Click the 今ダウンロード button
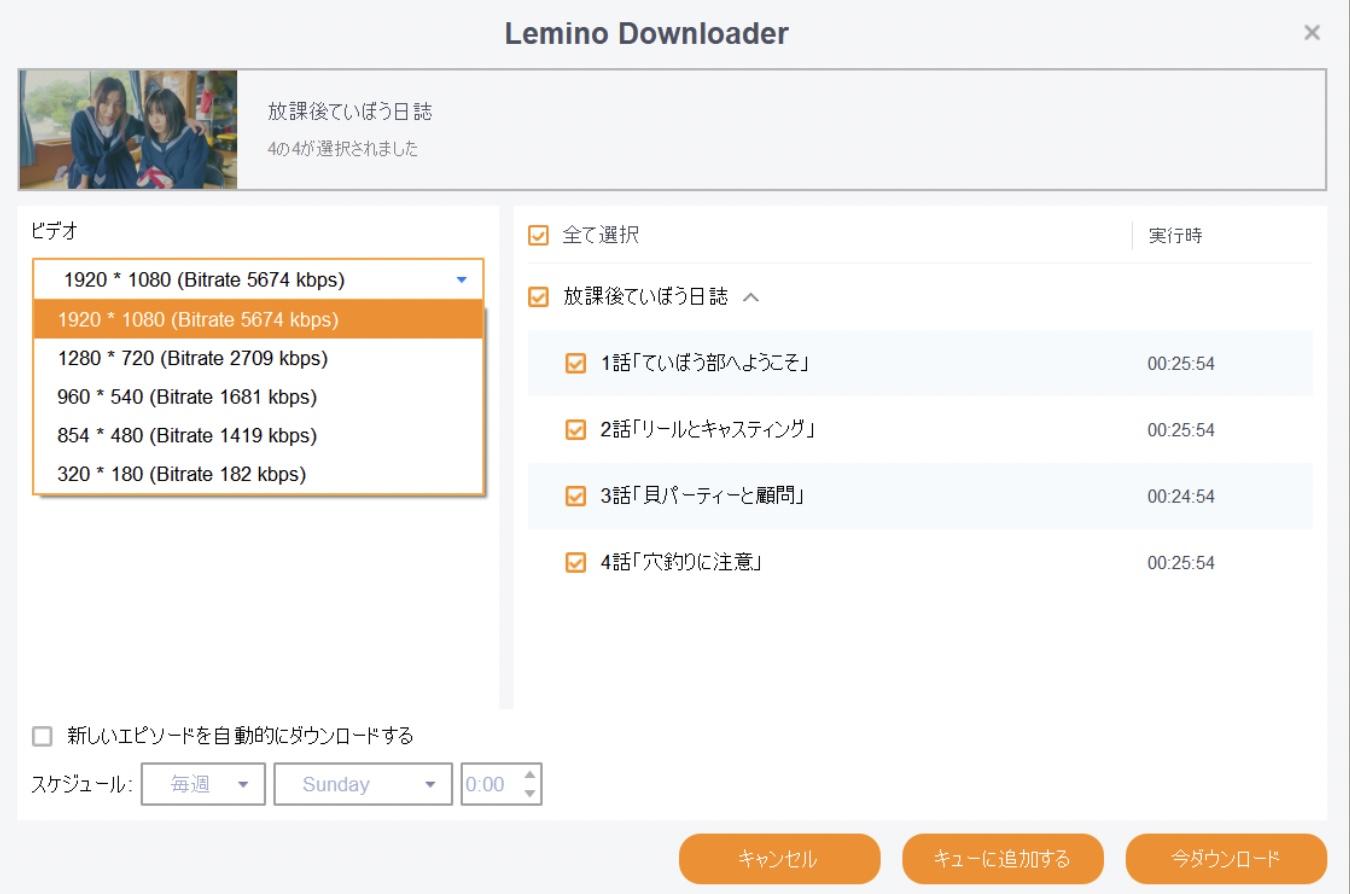The image size is (1350, 894). tap(1226, 859)
